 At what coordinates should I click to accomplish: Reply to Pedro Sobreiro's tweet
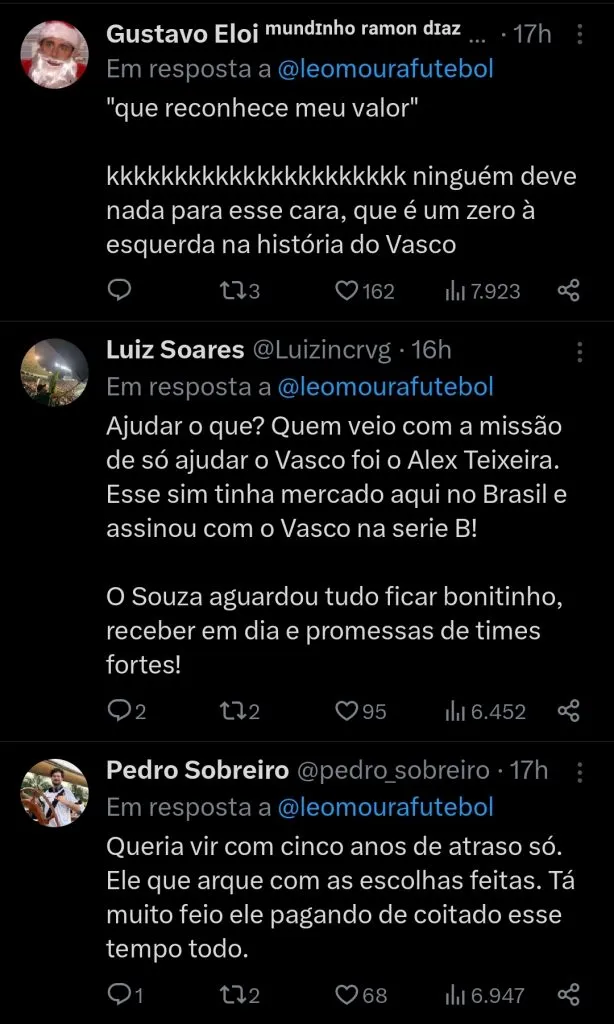click(x=120, y=994)
